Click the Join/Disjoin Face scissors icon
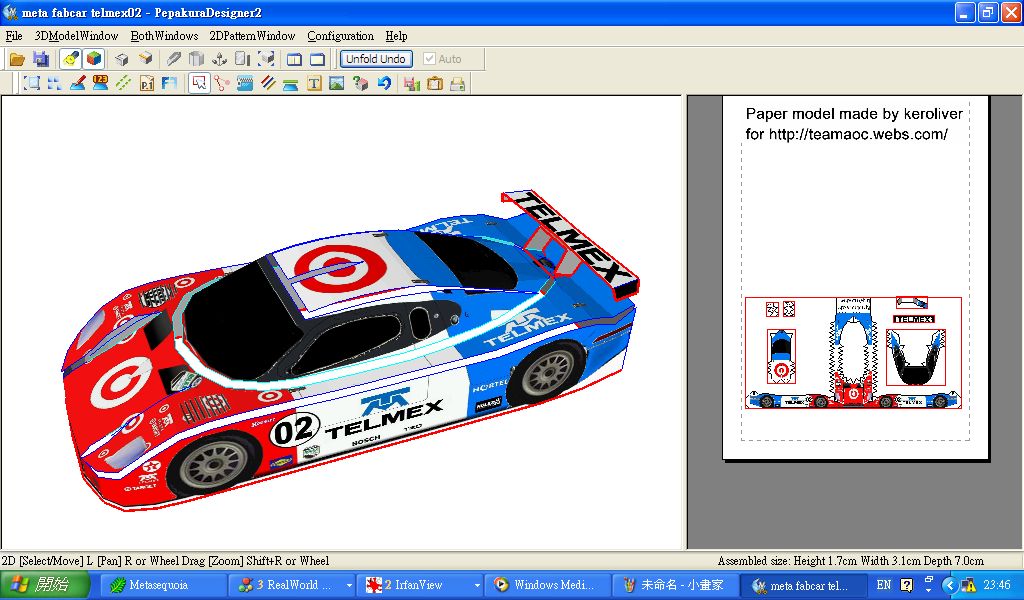Viewport: 1024px width, 600px height. pos(222,84)
